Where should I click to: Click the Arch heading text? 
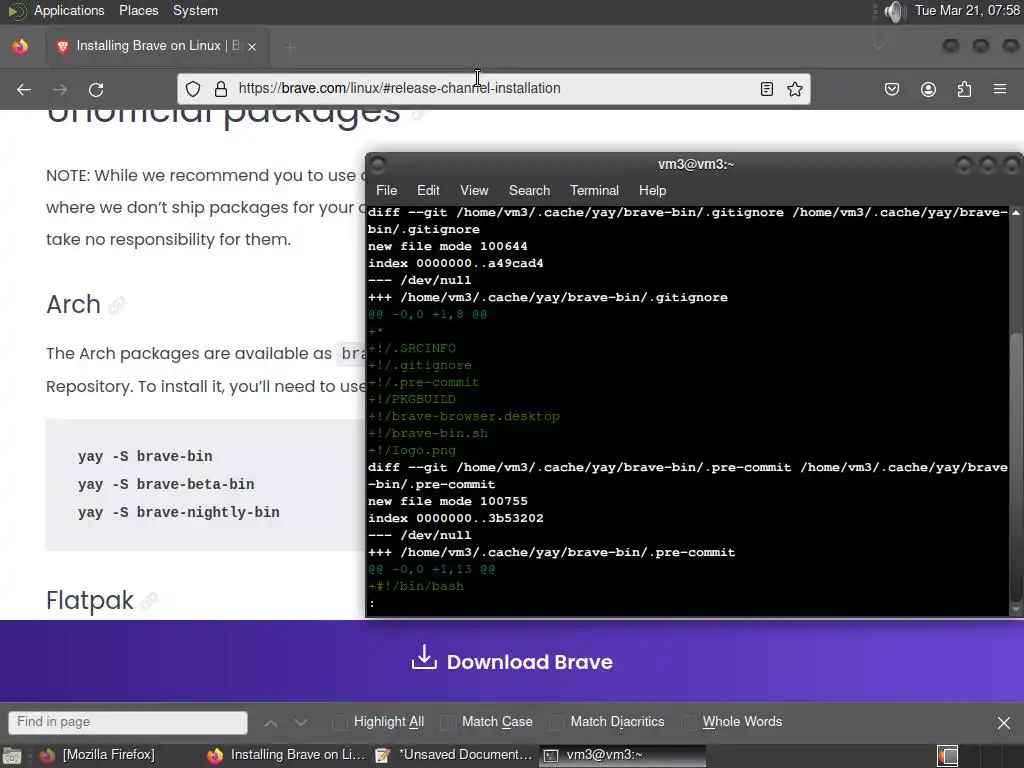pyautogui.click(x=73, y=304)
